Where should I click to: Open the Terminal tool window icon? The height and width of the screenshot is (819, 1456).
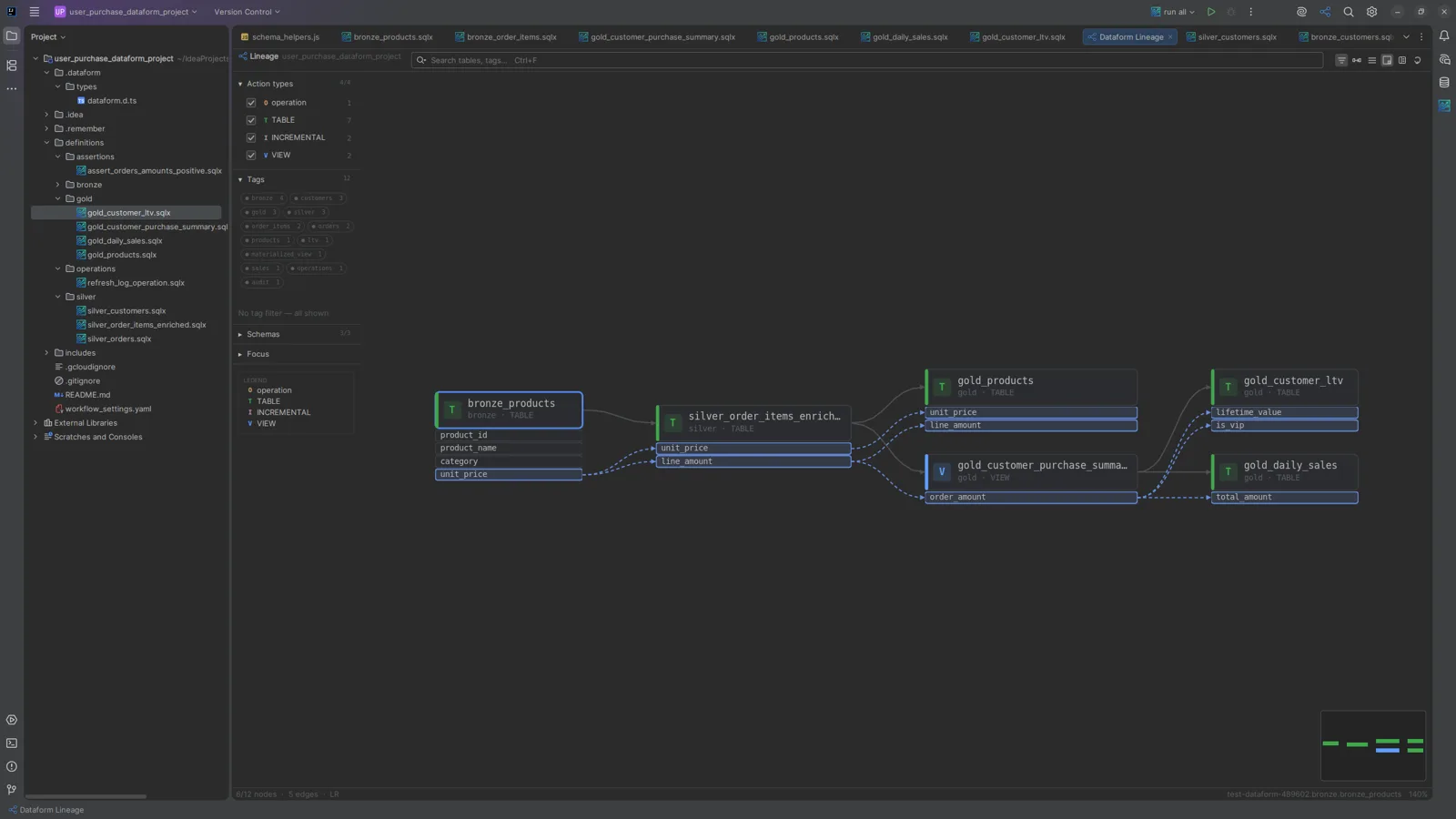(x=12, y=743)
